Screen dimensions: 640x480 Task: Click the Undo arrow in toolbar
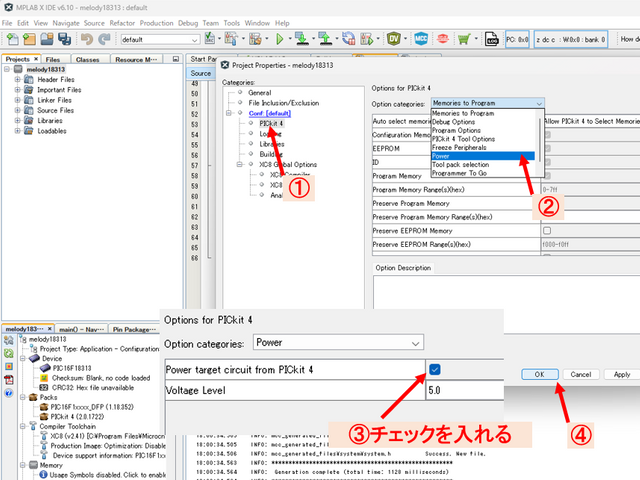[x=86, y=39]
